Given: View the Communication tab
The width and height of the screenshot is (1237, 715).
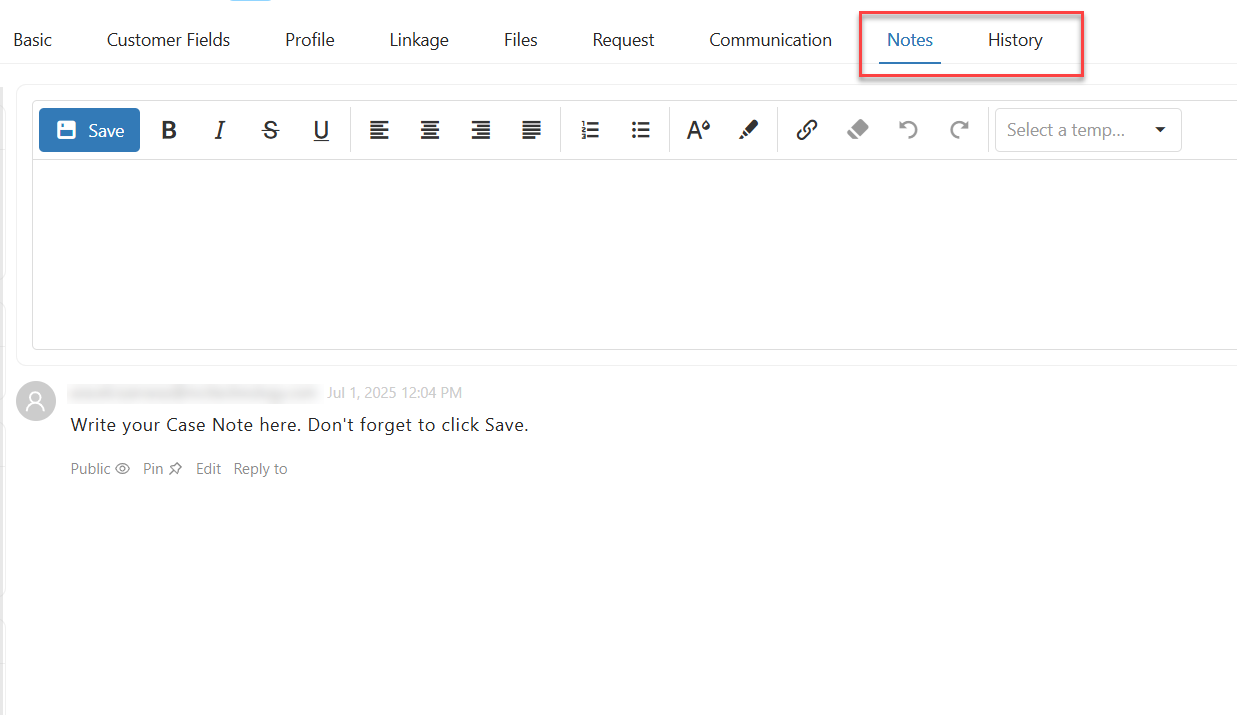Looking at the screenshot, I should click(771, 40).
